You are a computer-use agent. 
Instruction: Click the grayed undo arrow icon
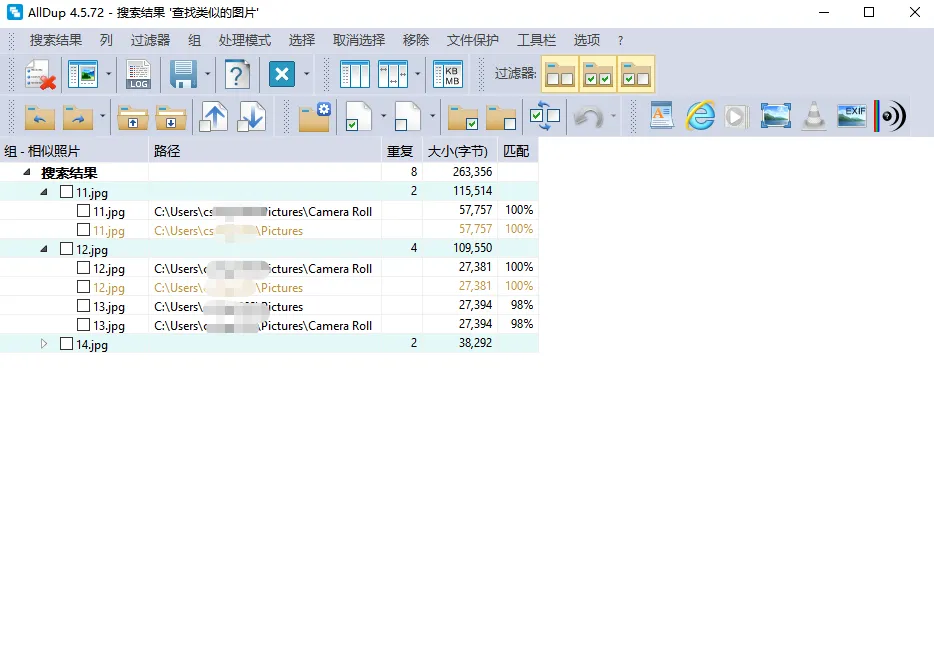click(x=589, y=117)
